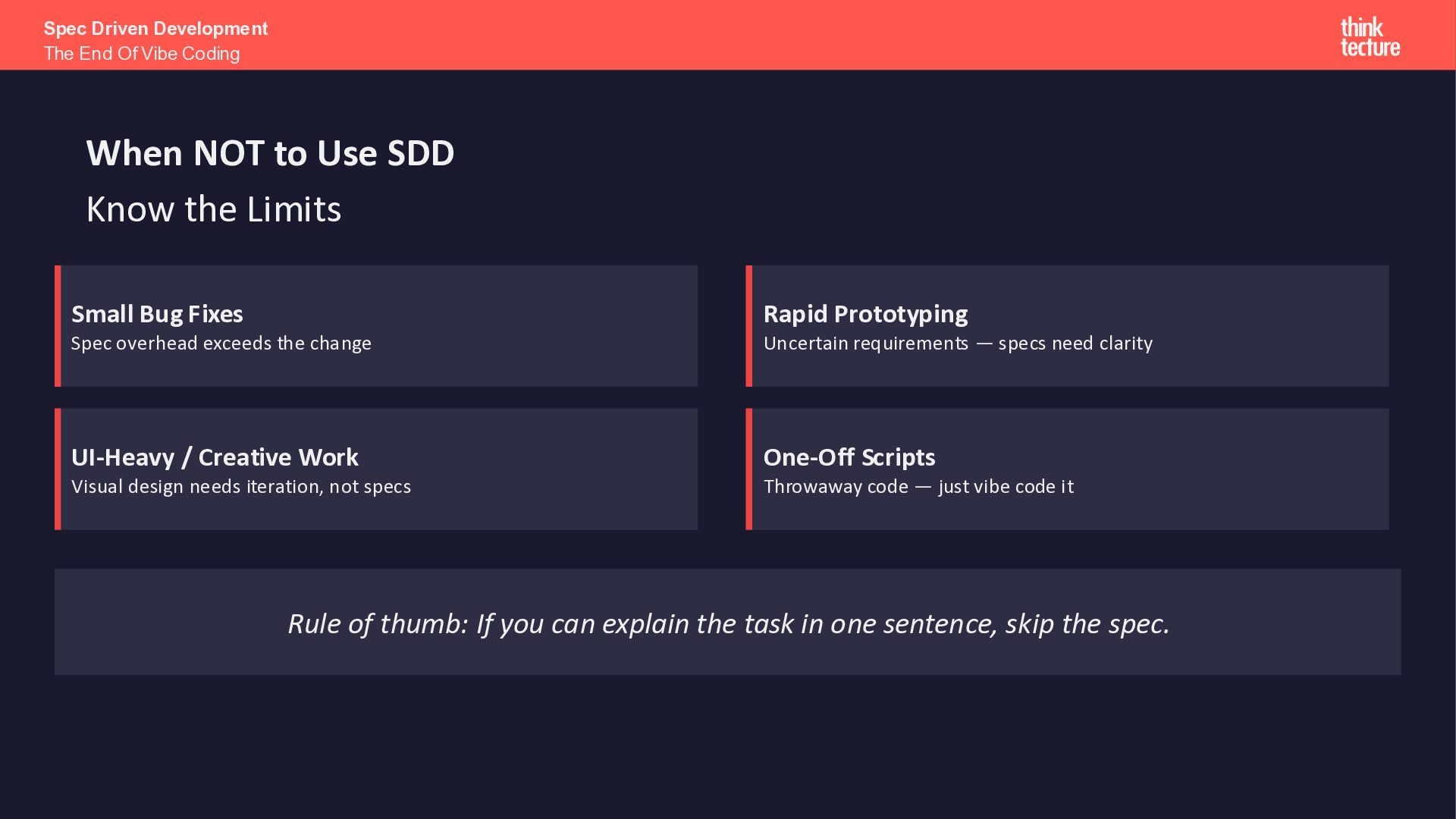Click red accent bar of One-Off Scripts card
Screen dimensions: 1456x819
(749, 469)
